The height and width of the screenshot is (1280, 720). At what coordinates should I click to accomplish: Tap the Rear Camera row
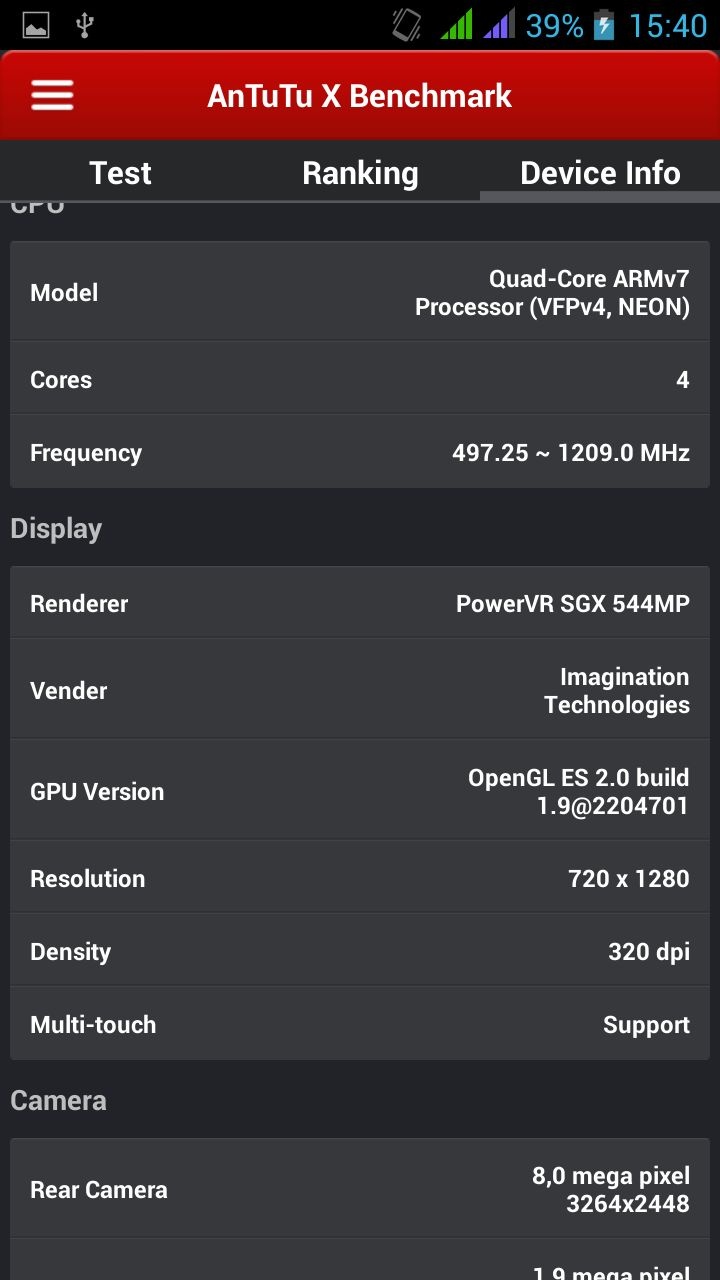(360, 1189)
